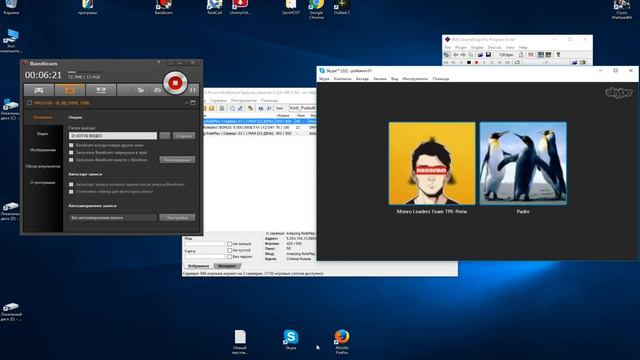Open Bandicam output folder icon in toolbar

tap(140, 90)
